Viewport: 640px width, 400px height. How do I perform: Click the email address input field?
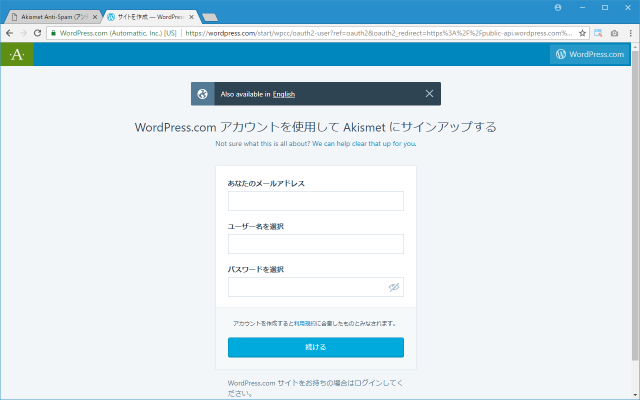(x=316, y=201)
